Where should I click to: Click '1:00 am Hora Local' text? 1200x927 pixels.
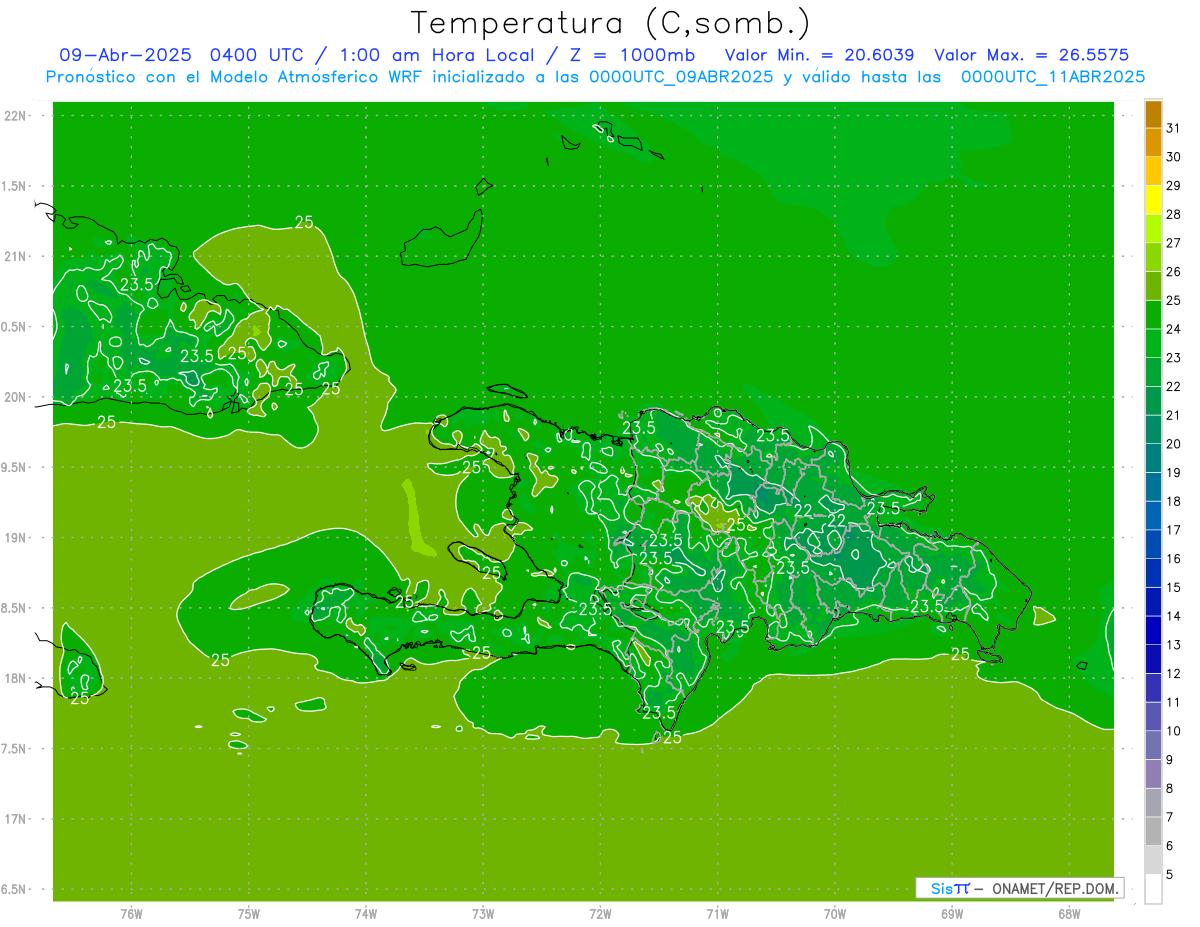[x=434, y=55]
